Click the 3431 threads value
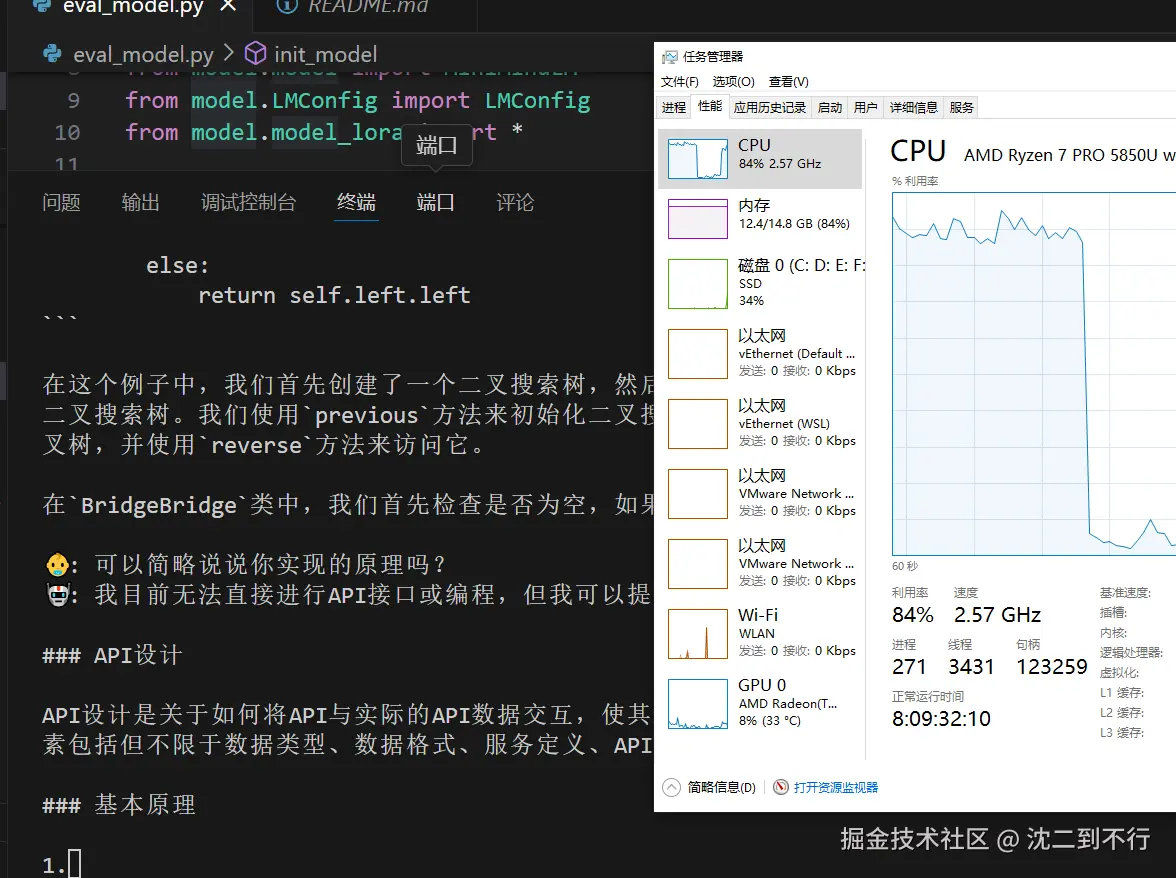The image size is (1176, 878). [x=971, y=667]
